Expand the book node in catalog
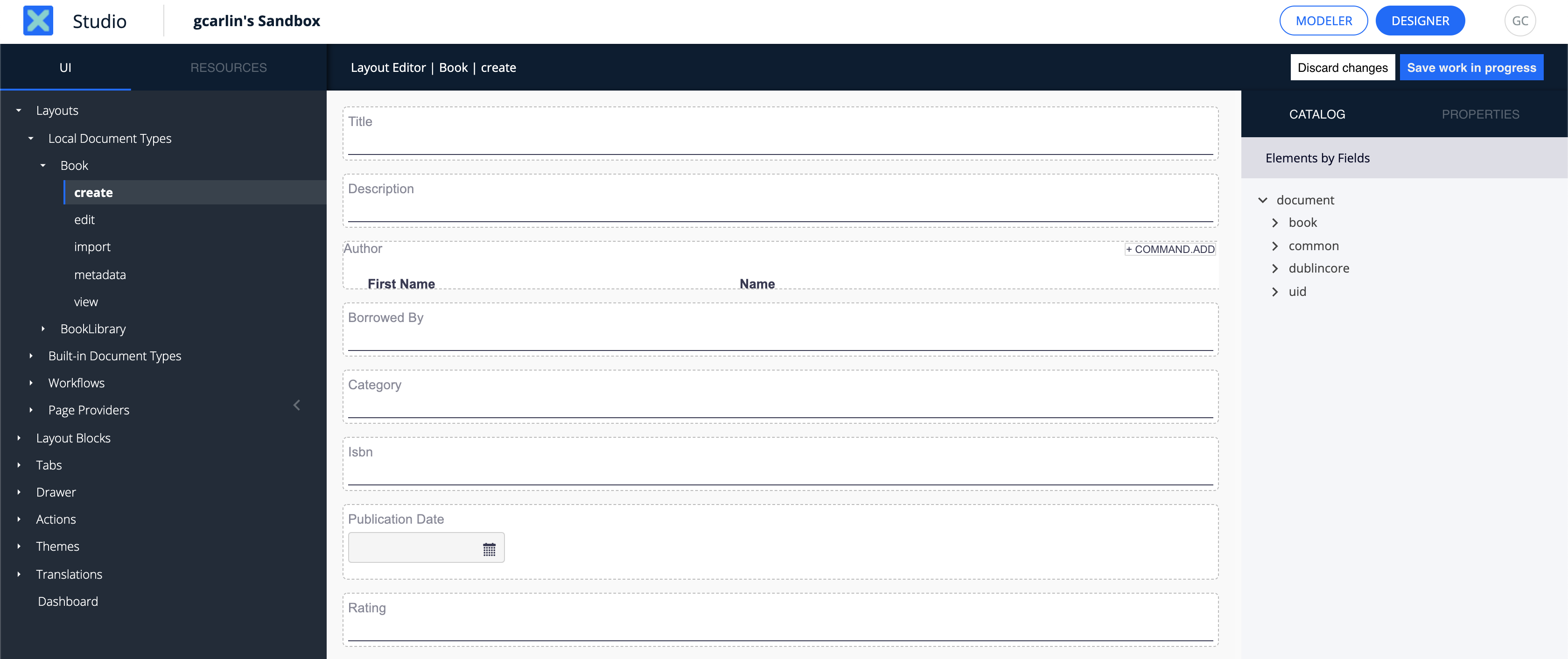The height and width of the screenshot is (659, 1568). tap(1275, 222)
